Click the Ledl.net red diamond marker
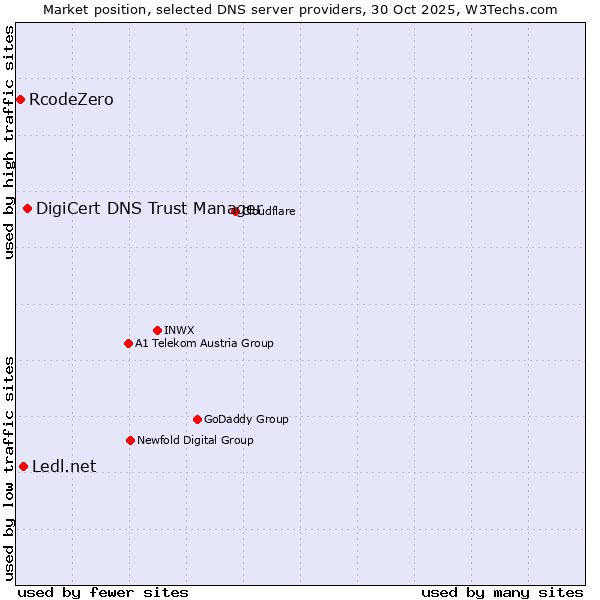Screen dimensions: 600x600 click(23, 466)
